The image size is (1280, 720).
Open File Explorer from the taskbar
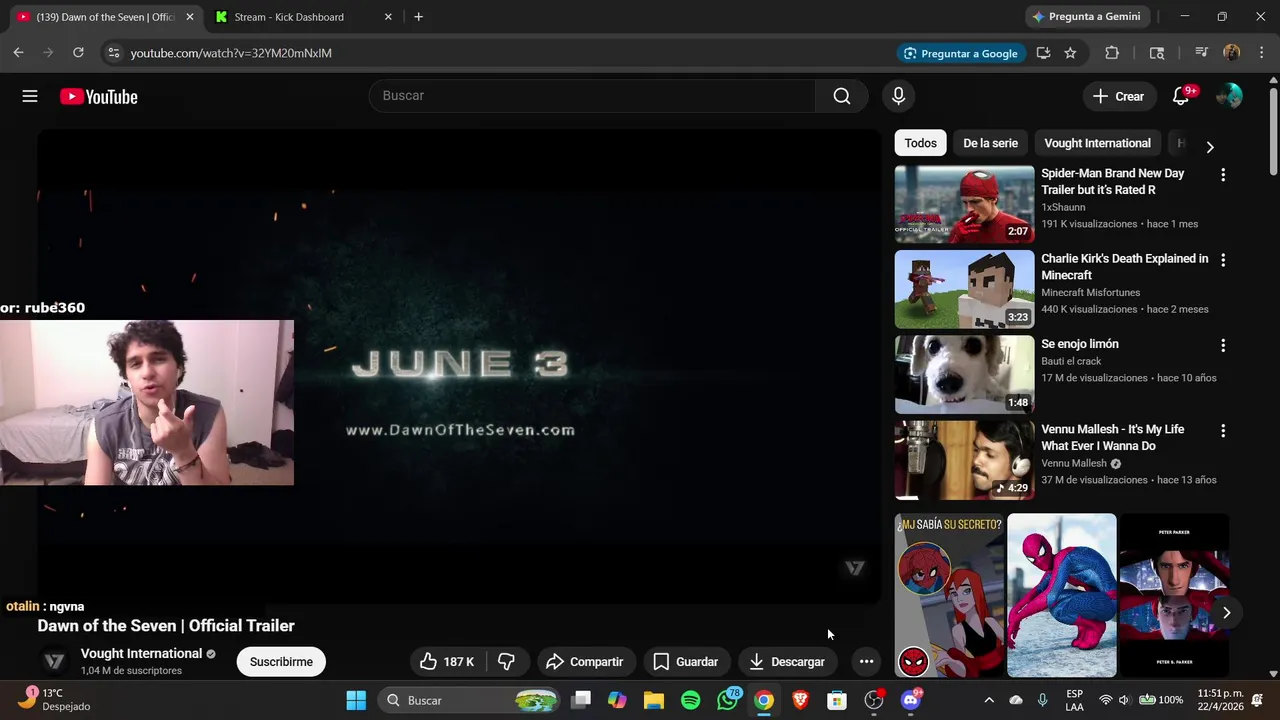pyautogui.click(x=654, y=701)
